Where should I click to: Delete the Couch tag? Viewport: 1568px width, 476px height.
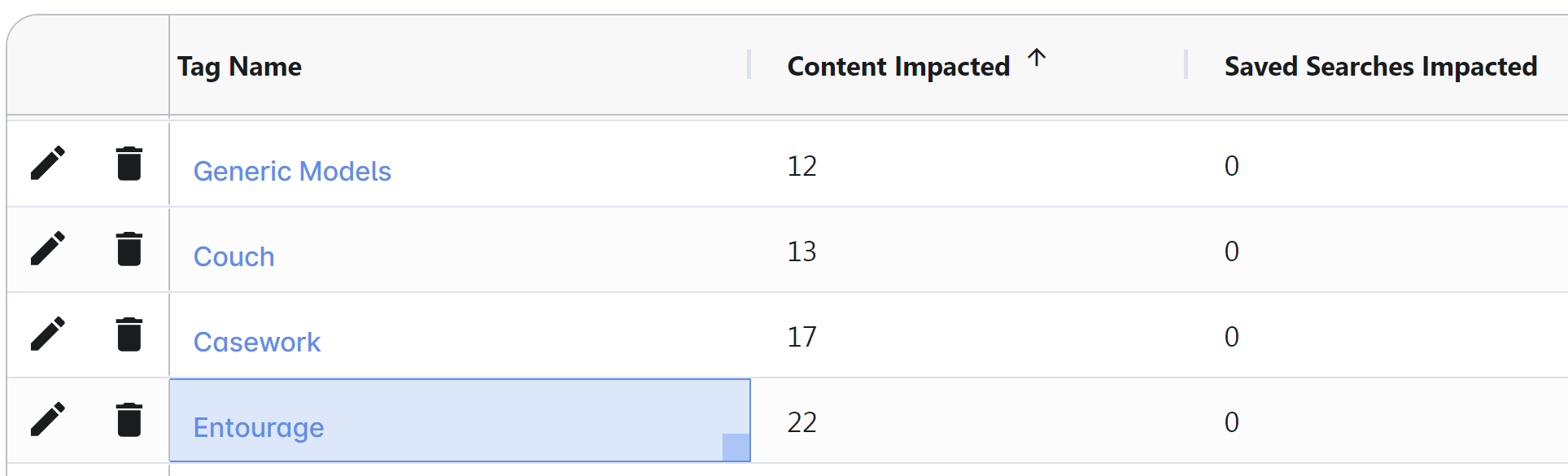click(x=129, y=248)
